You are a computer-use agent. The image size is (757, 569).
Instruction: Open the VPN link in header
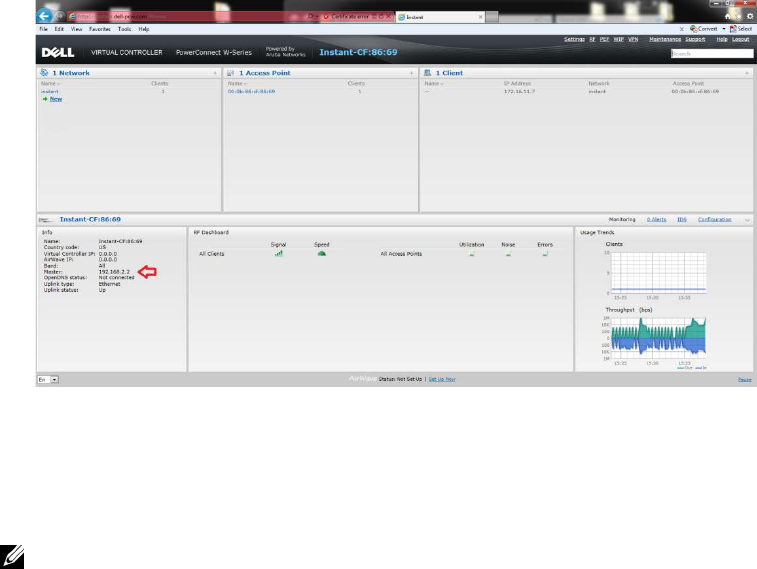(x=633, y=39)
